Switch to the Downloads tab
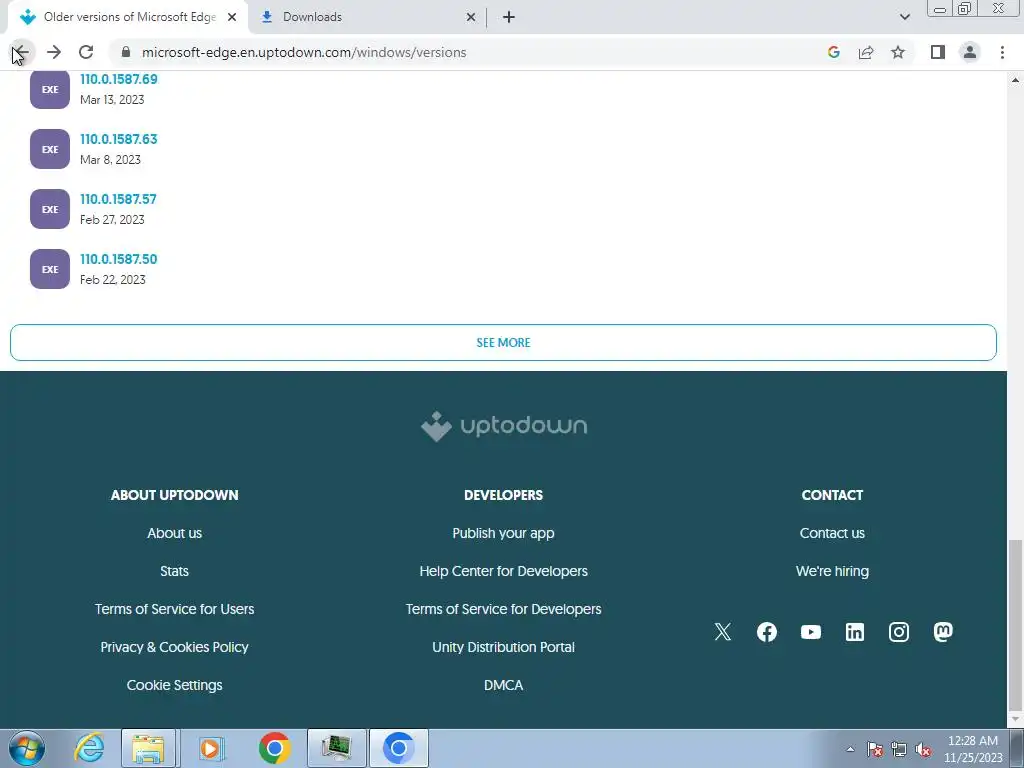The image size is (1024, 768). click(368, 17)
